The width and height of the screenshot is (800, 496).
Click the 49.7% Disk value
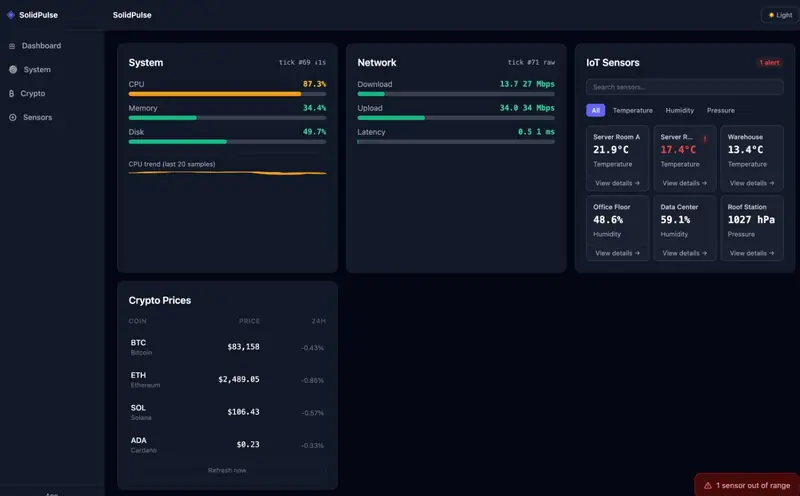pos(314,132)
